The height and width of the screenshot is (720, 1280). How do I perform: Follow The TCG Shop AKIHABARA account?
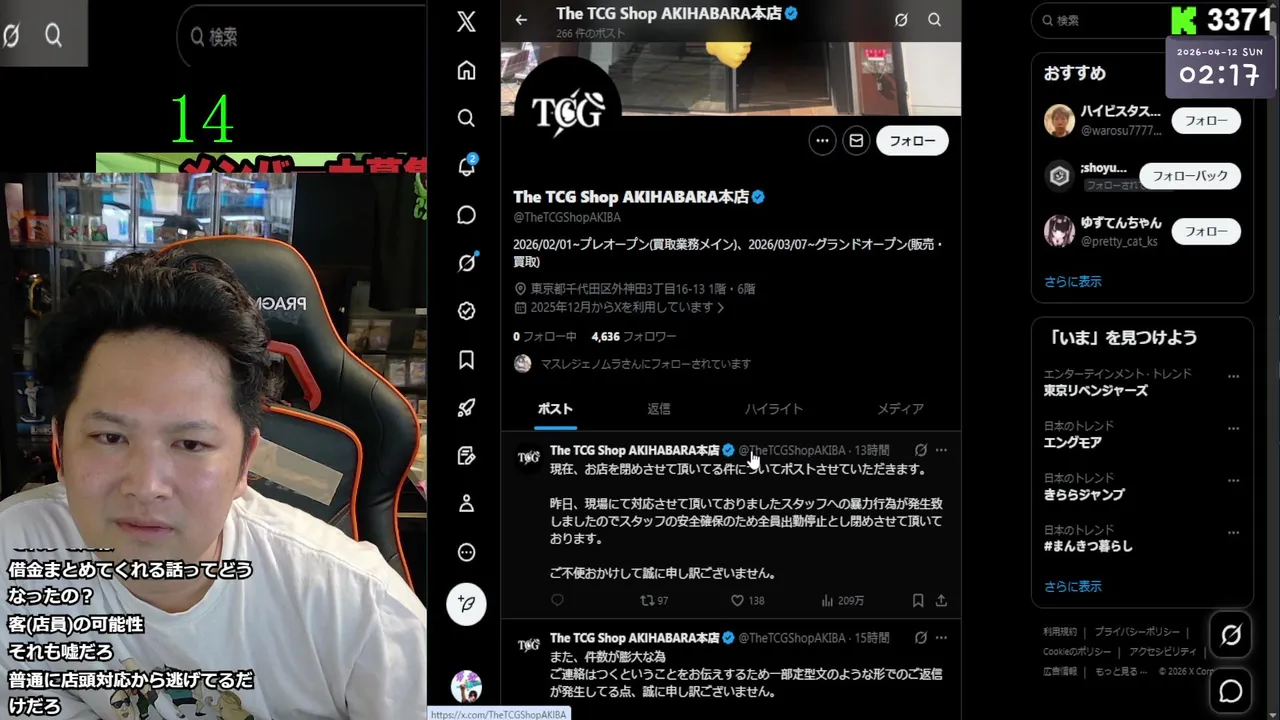(x=912, y=141)
